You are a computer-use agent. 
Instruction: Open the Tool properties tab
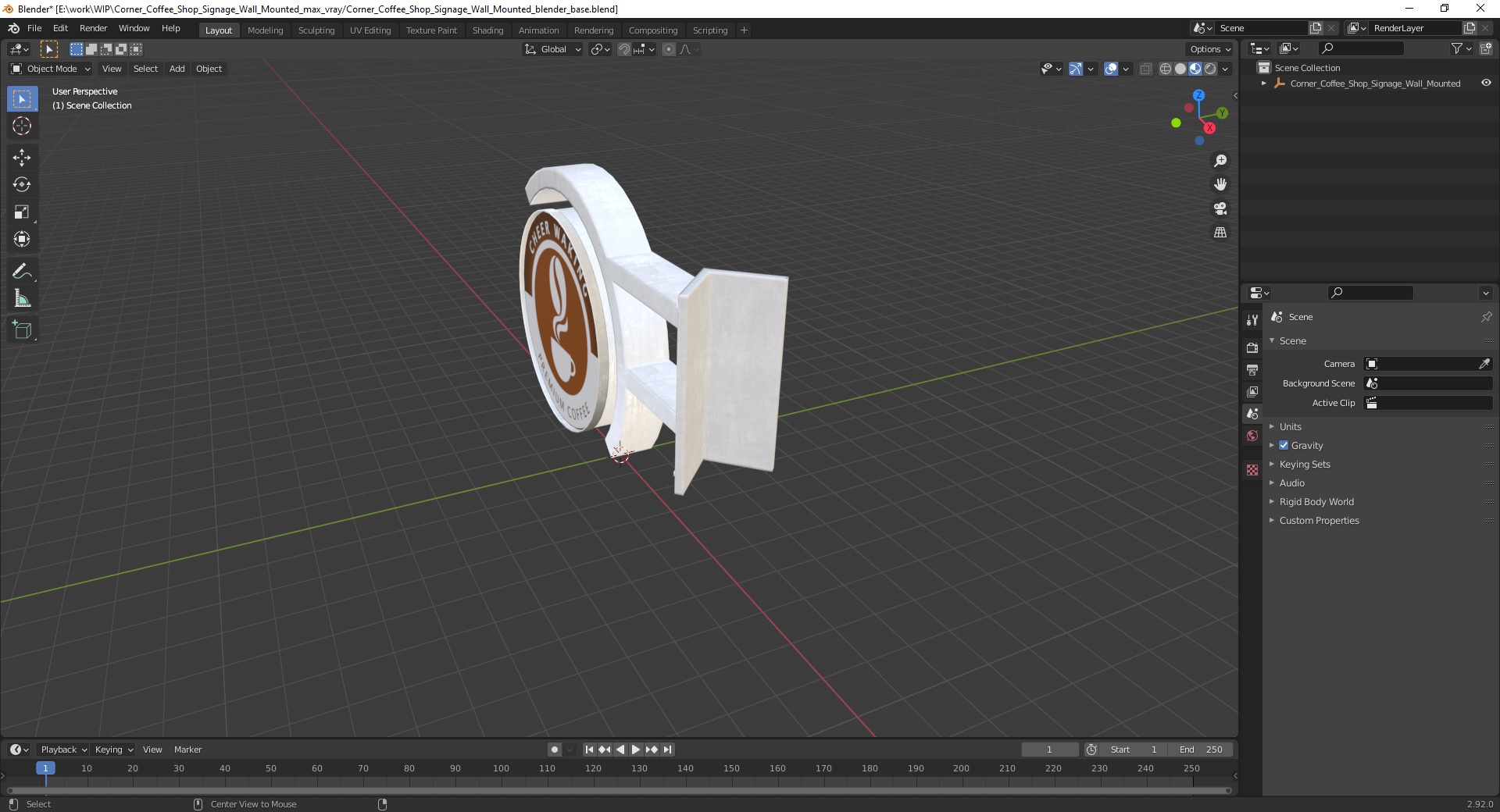coord(1252,320)
